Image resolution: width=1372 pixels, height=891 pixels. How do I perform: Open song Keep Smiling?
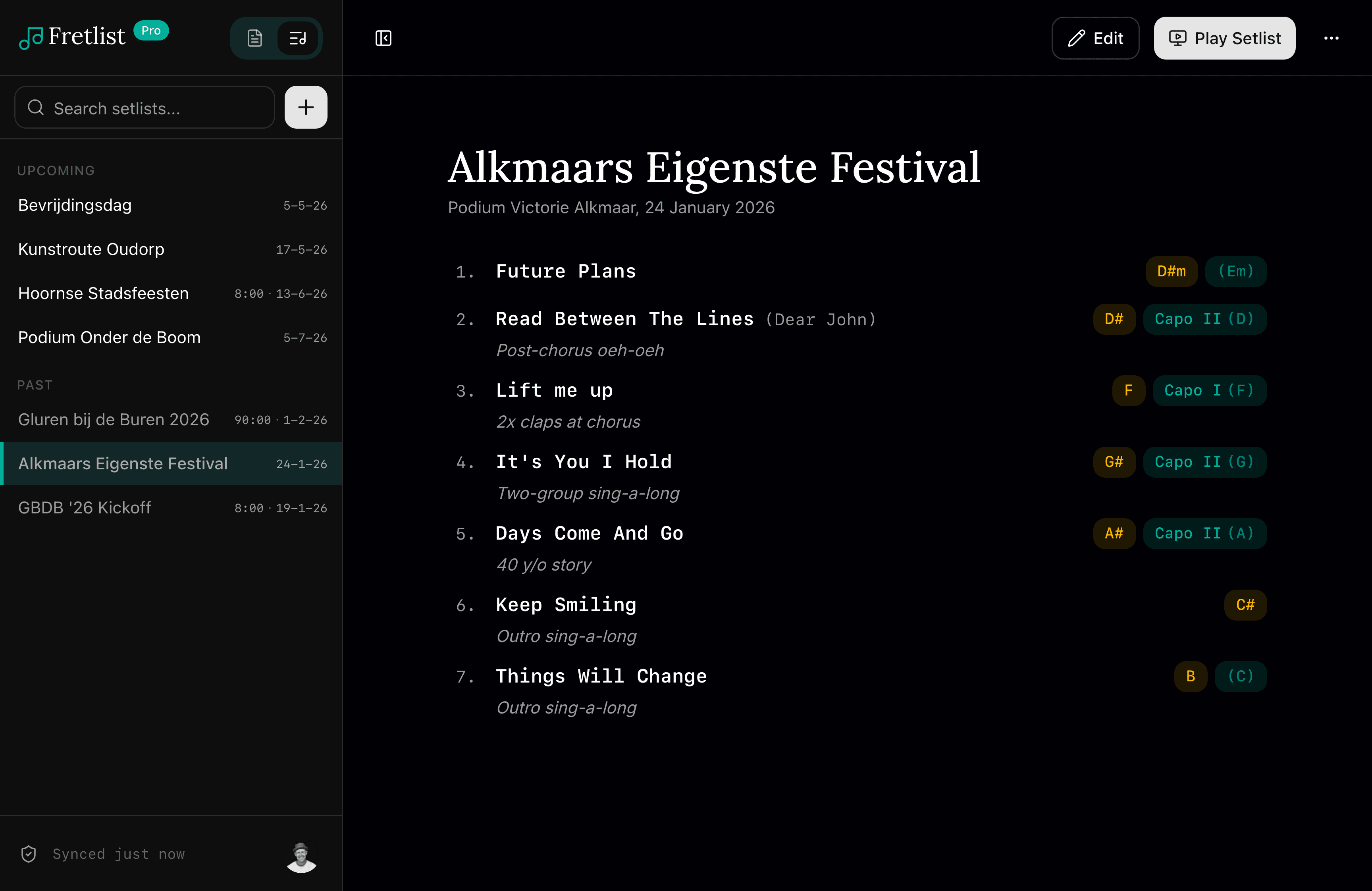[566, 605]
